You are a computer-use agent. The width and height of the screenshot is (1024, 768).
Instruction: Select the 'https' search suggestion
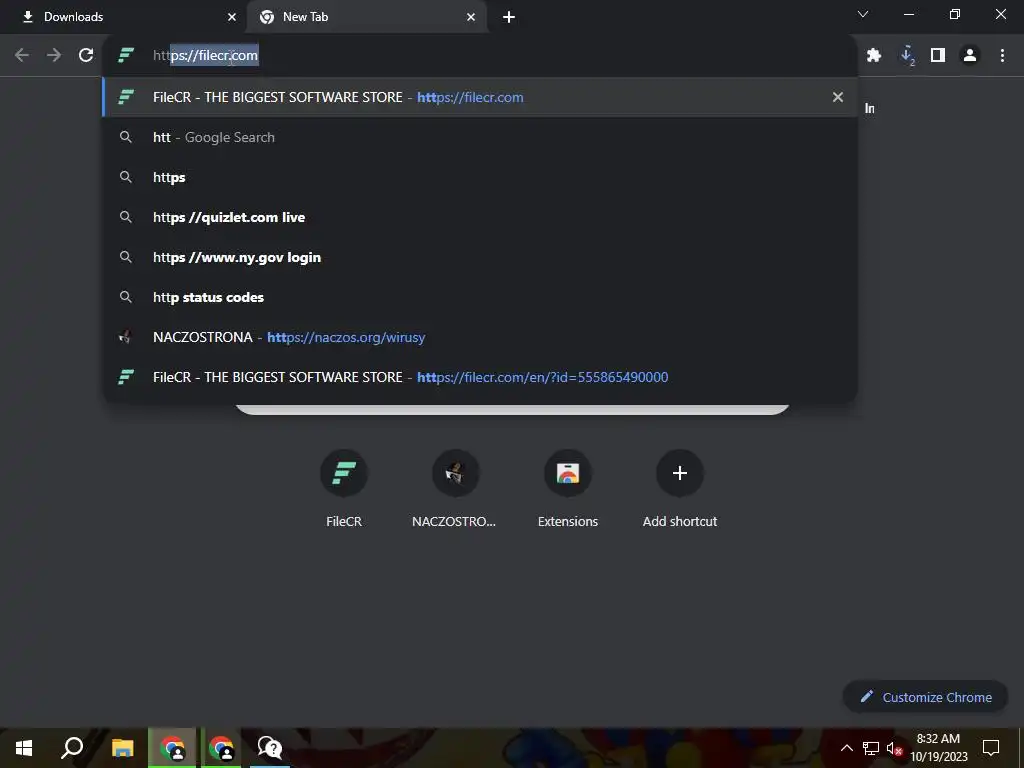[480, 177]
